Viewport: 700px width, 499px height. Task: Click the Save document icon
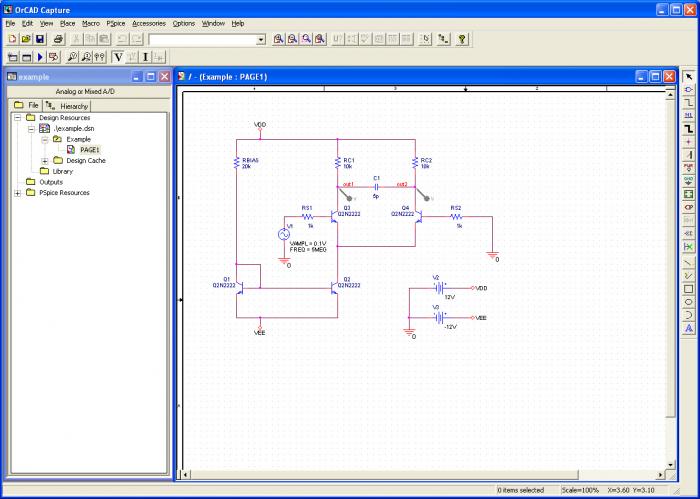point(40,39)
